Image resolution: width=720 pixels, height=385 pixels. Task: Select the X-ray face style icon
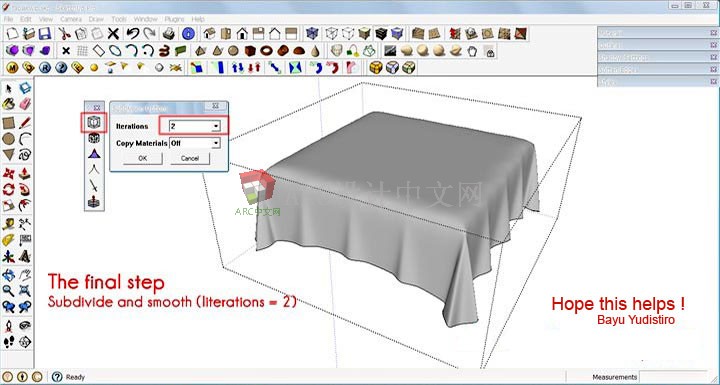click(312, 34)
